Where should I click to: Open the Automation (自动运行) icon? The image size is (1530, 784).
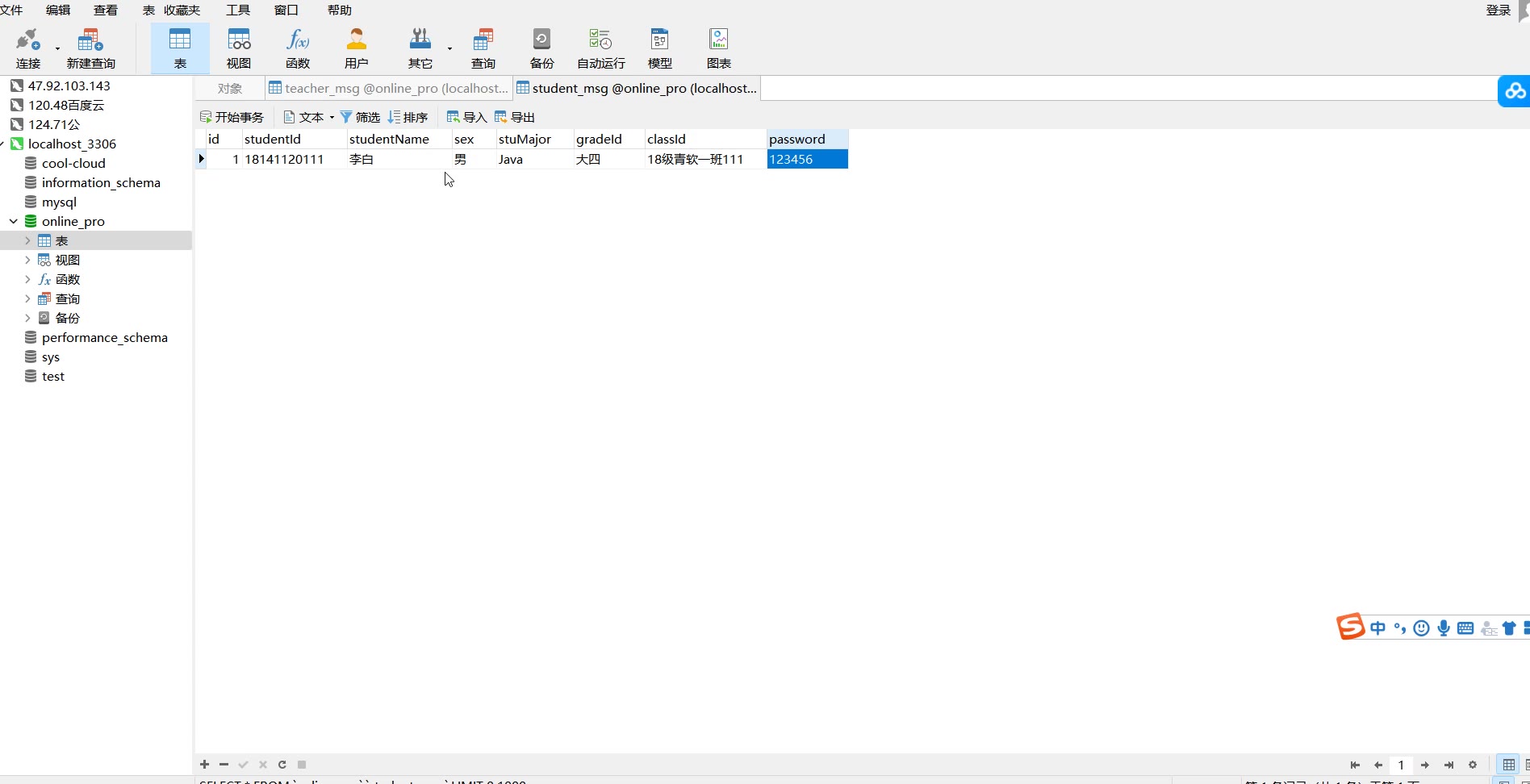point(600,48)
